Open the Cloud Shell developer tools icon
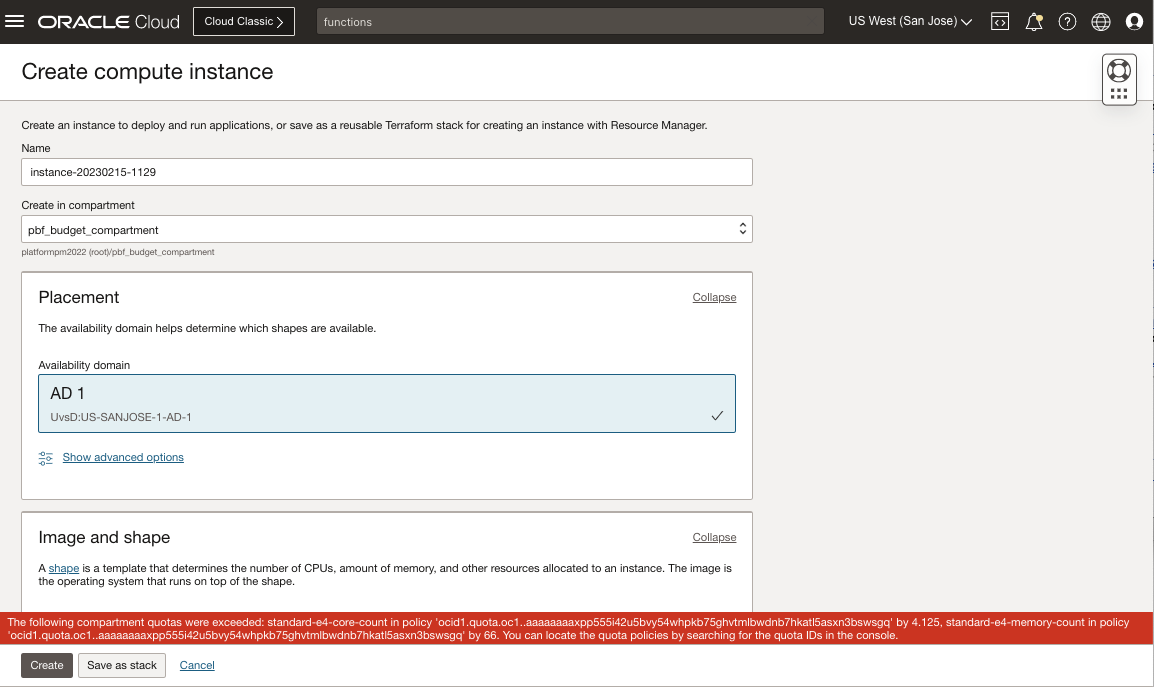The image size is (1154, 687). point(1000,20)
